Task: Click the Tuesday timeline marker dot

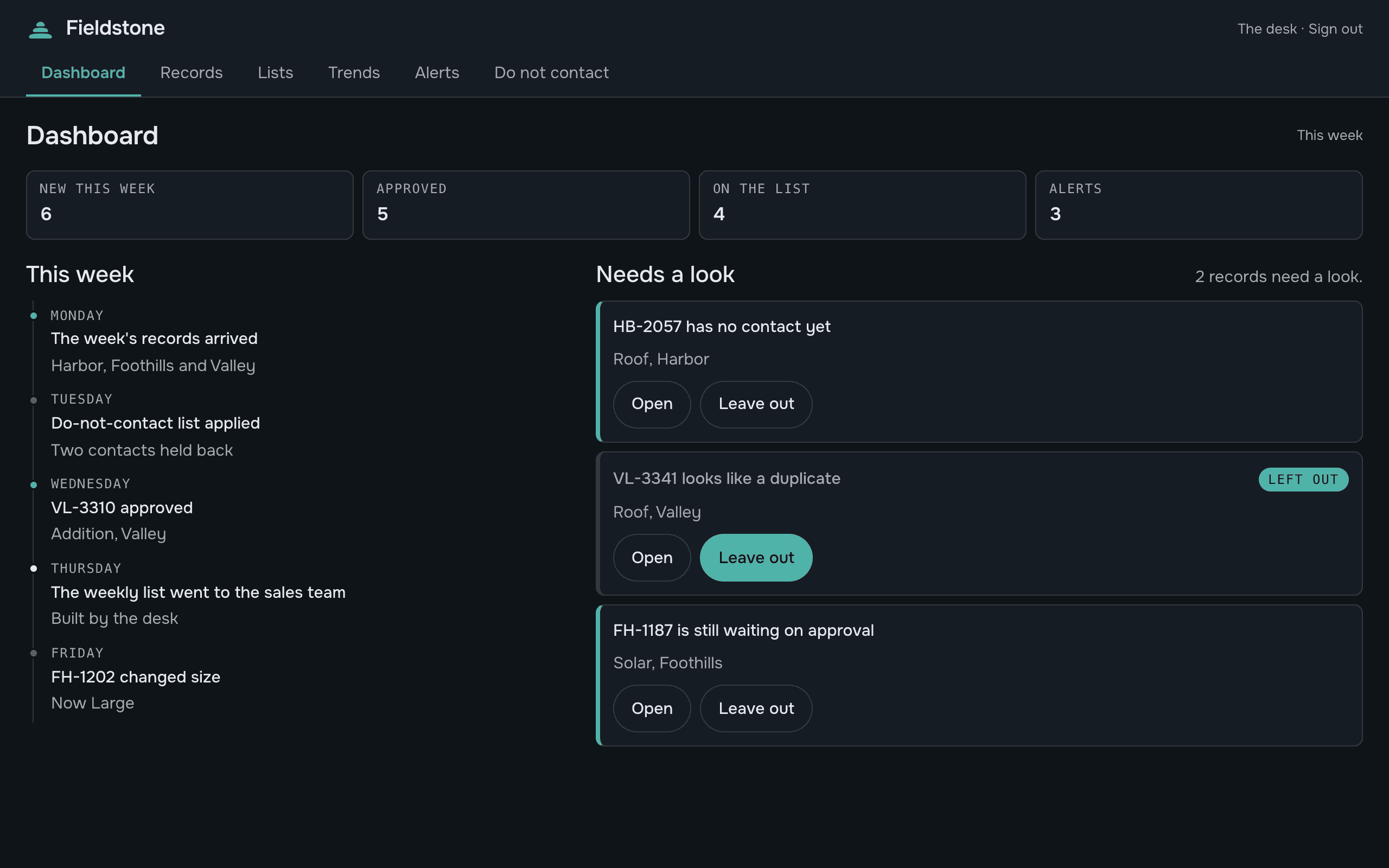Action: [x=33, y=400]
